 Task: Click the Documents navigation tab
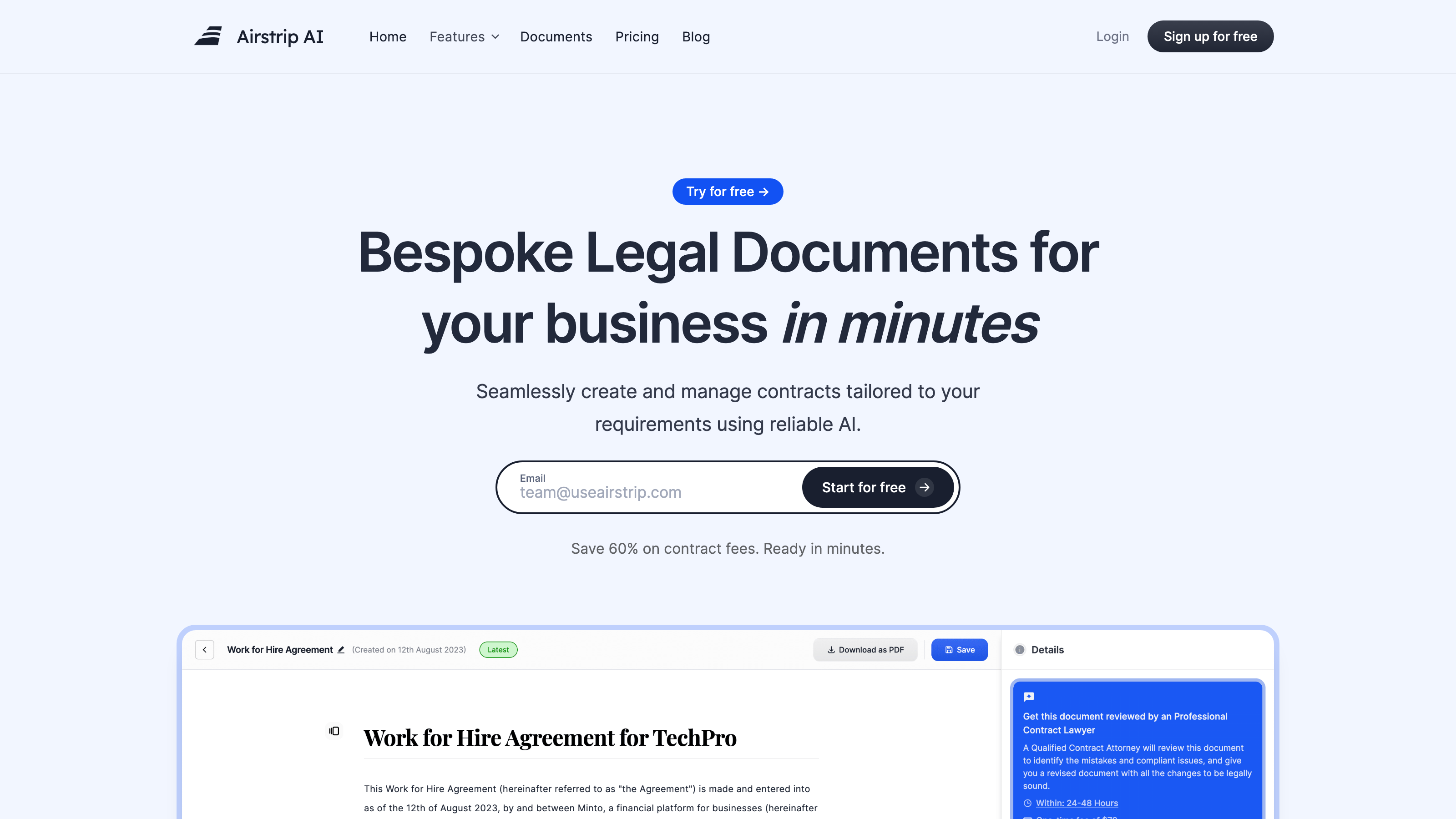tap(556, 36)
